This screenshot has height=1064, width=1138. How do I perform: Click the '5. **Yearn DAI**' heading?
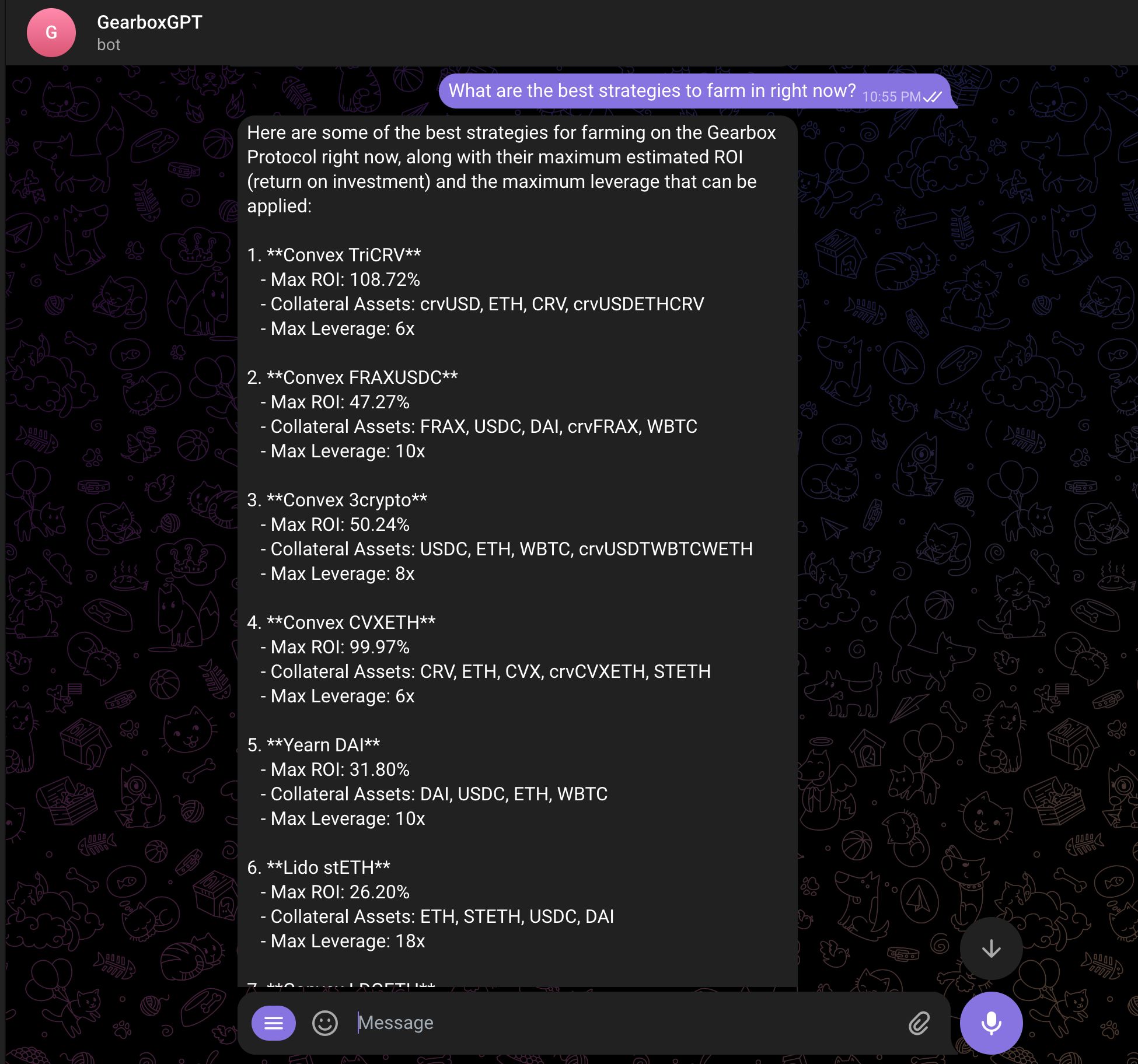click(x=313, y=745)
